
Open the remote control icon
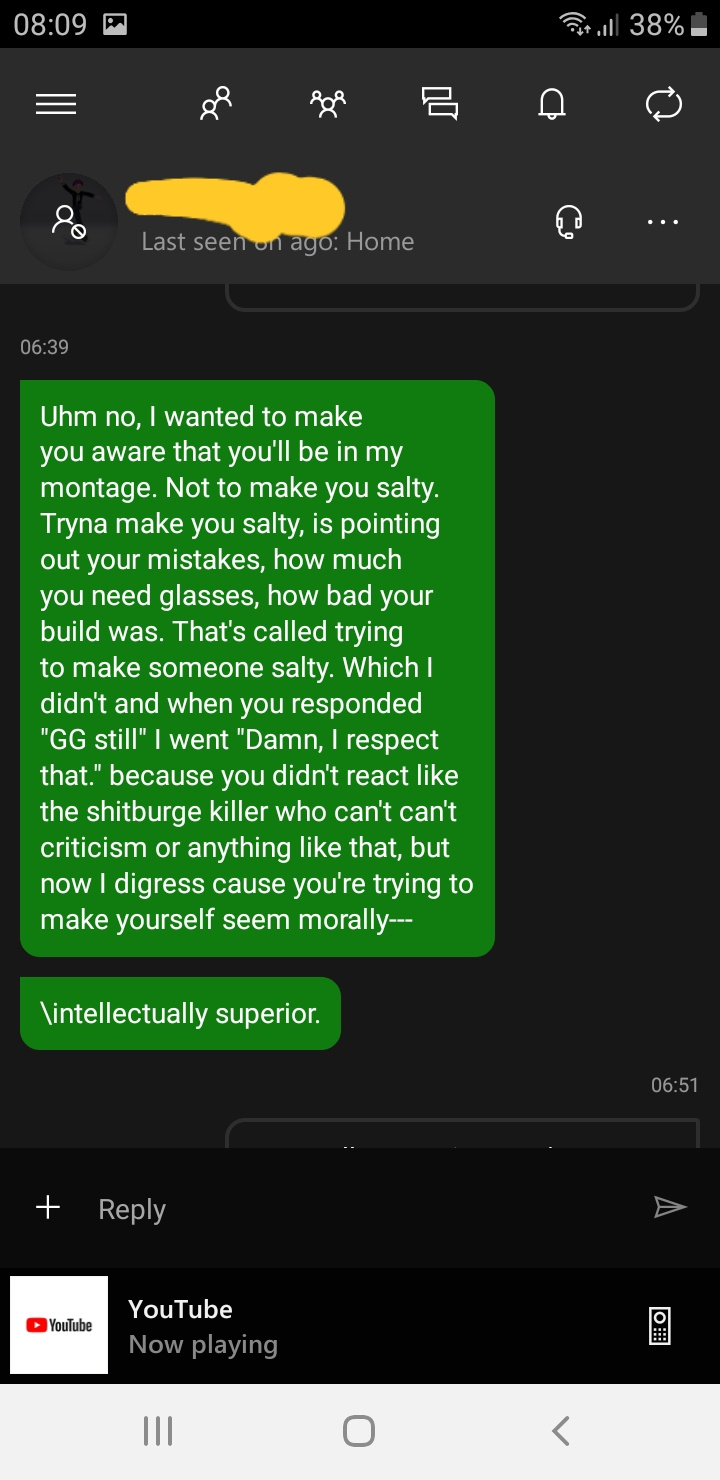pyautogui.click(x=660, y=1325)
